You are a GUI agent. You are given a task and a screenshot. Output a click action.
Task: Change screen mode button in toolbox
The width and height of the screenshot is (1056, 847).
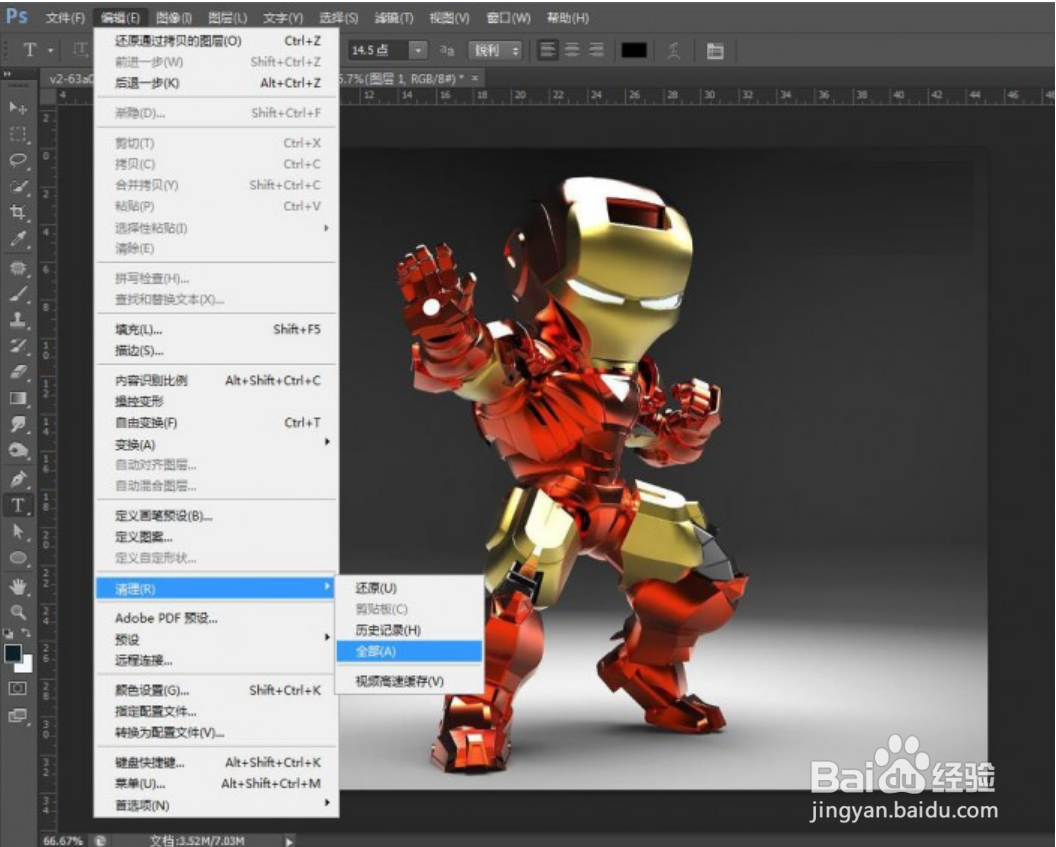(x=18, y=715)
